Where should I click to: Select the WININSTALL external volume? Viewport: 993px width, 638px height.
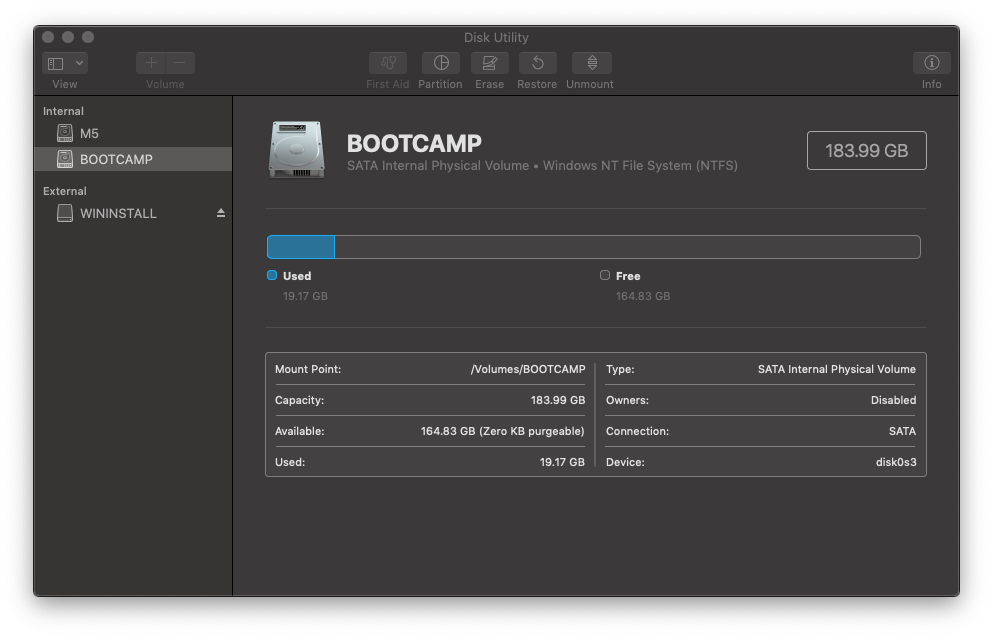118,213
